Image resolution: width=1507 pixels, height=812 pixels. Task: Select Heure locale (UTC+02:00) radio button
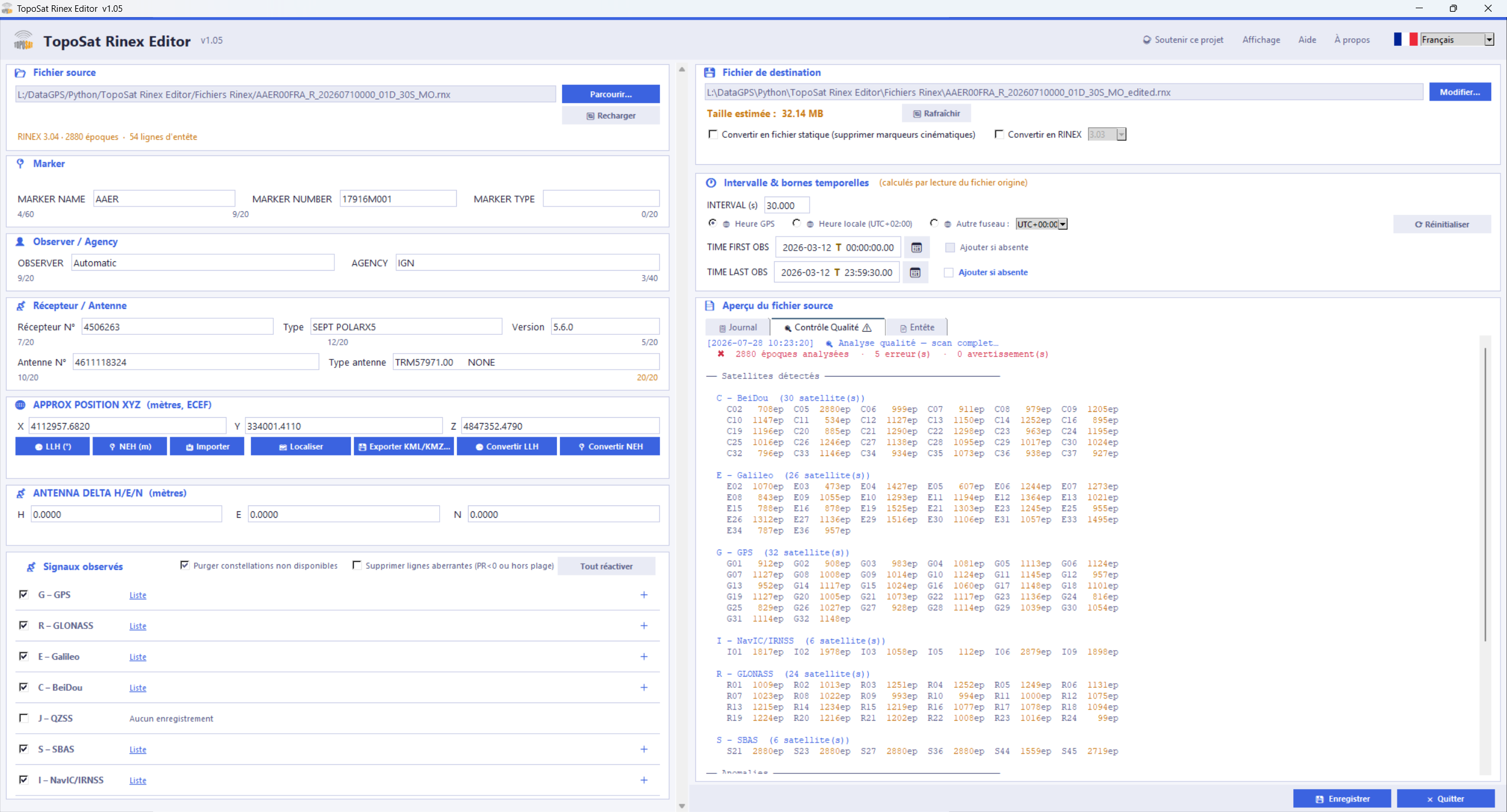(x=796, y=224)
